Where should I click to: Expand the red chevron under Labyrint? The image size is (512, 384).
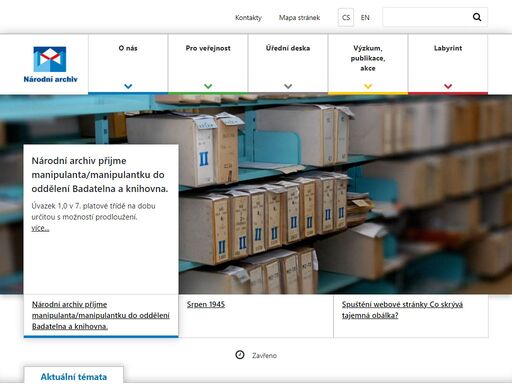[448, 86]
